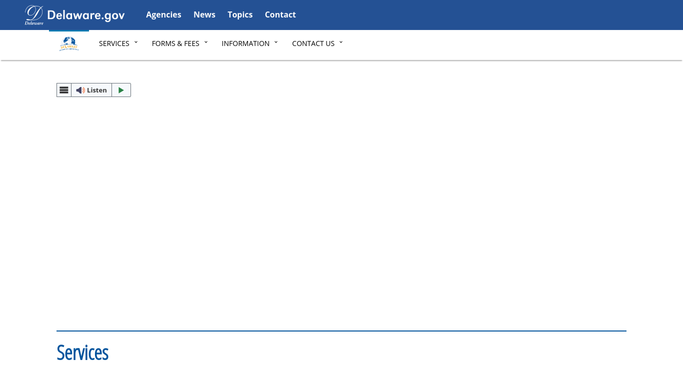Click the Delaware.gov site title
This screenshot has height=384, width=683.
pyautogui.click(x=86, y=15)
